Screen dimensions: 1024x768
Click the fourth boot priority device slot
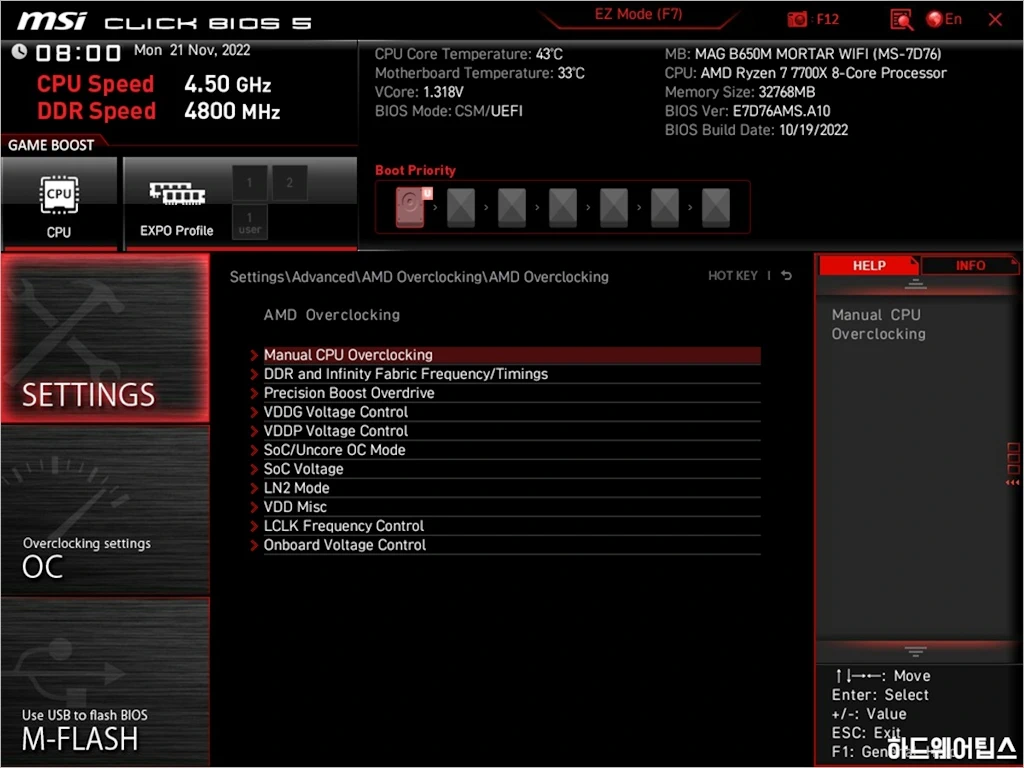(563, 207)
